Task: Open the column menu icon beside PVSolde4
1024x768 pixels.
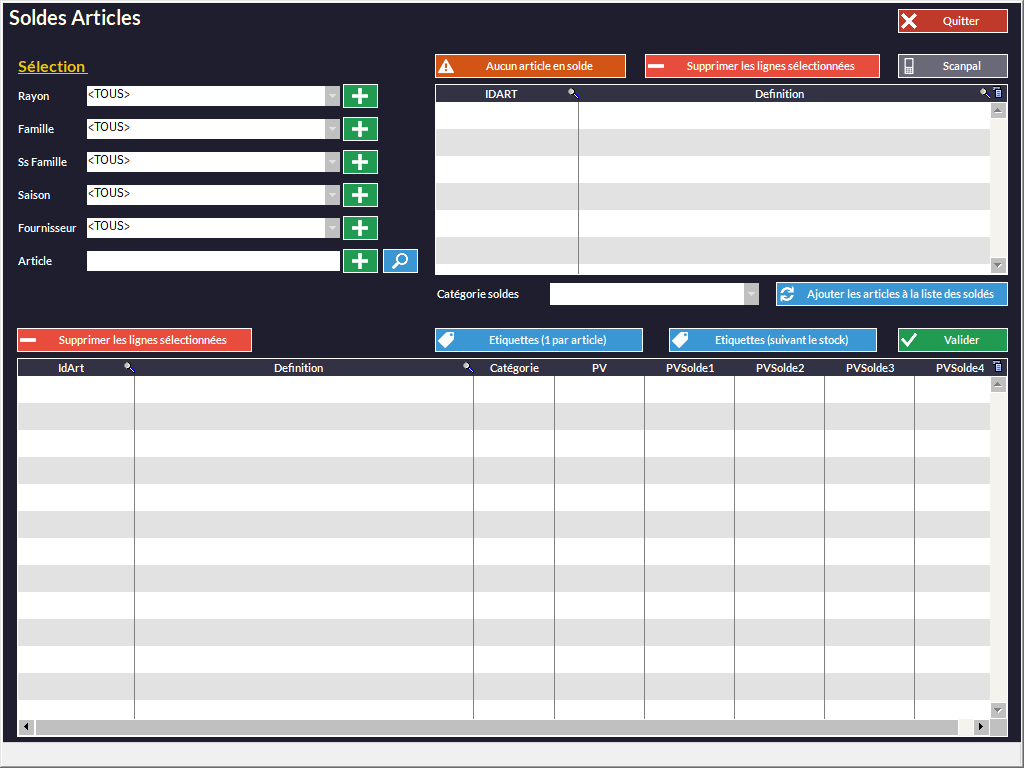Action: [997, 367]
